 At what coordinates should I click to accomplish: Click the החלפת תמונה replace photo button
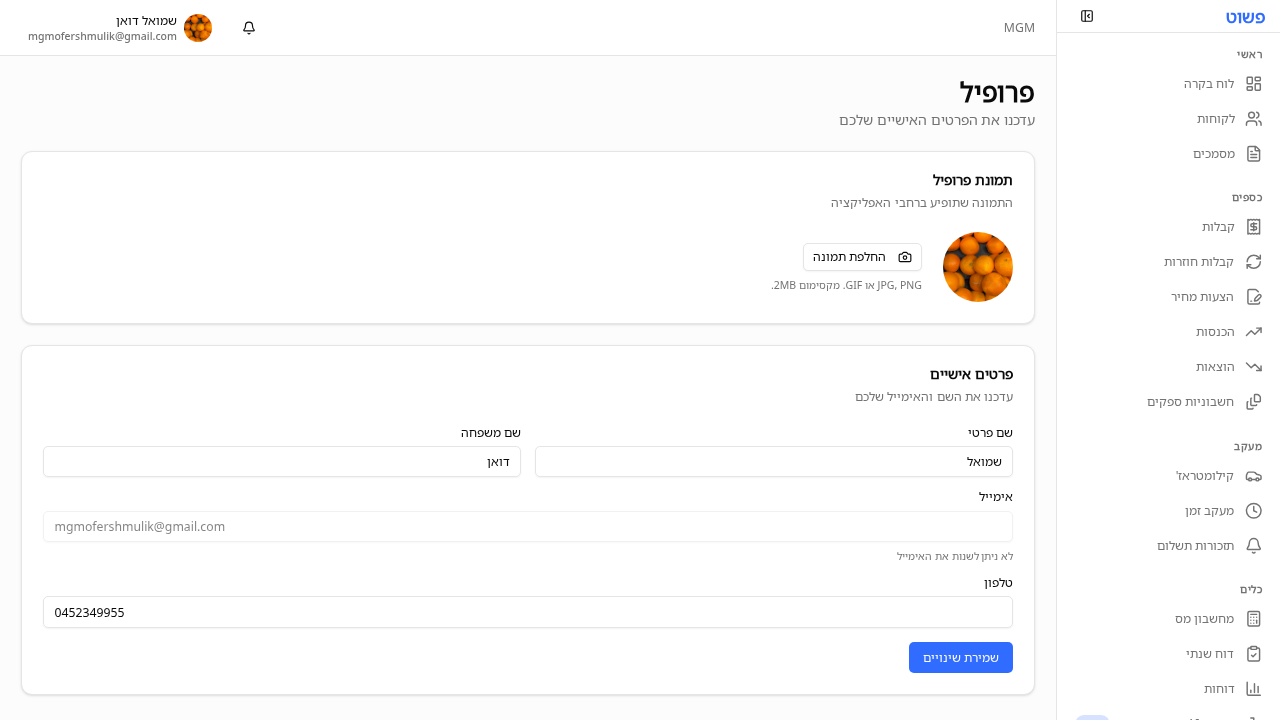(861, 257)
